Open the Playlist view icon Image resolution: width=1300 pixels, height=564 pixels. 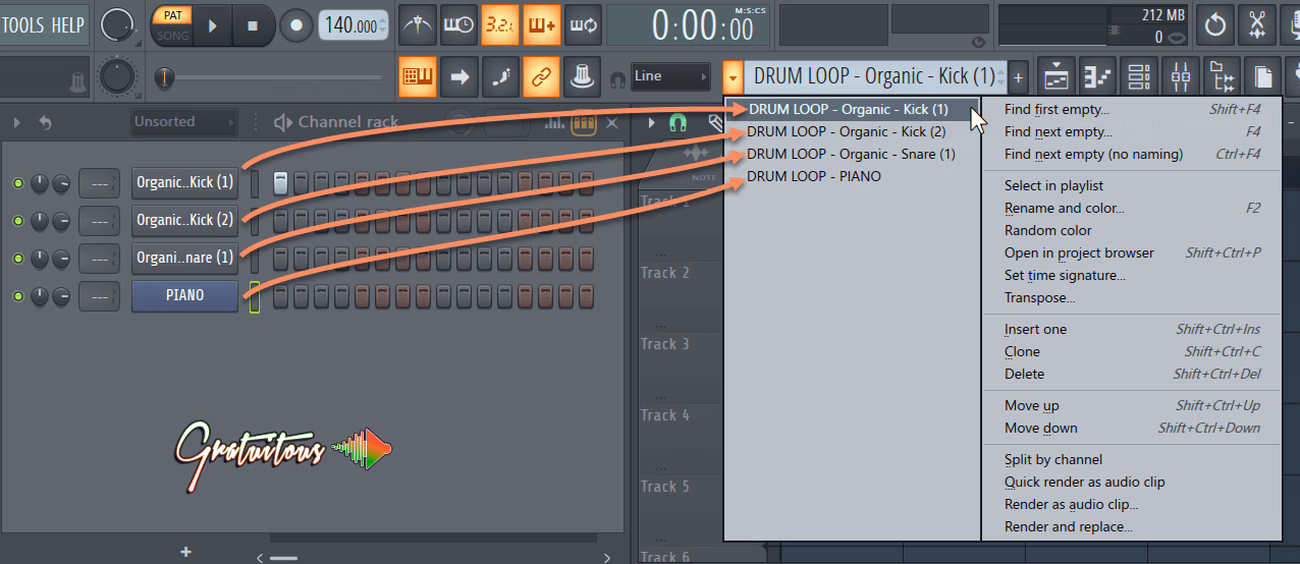click(x=1056, y=76)
